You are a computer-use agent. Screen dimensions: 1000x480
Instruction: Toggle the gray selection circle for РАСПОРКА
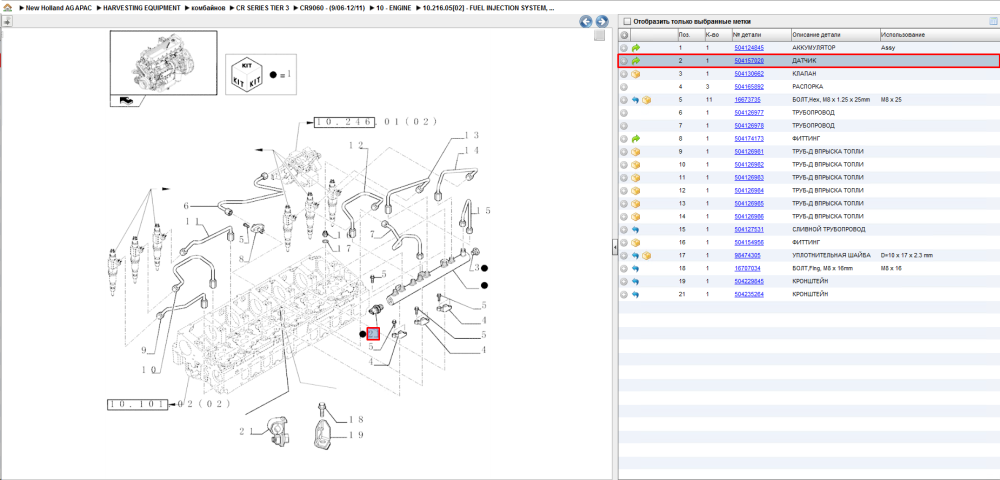(624, 87)
